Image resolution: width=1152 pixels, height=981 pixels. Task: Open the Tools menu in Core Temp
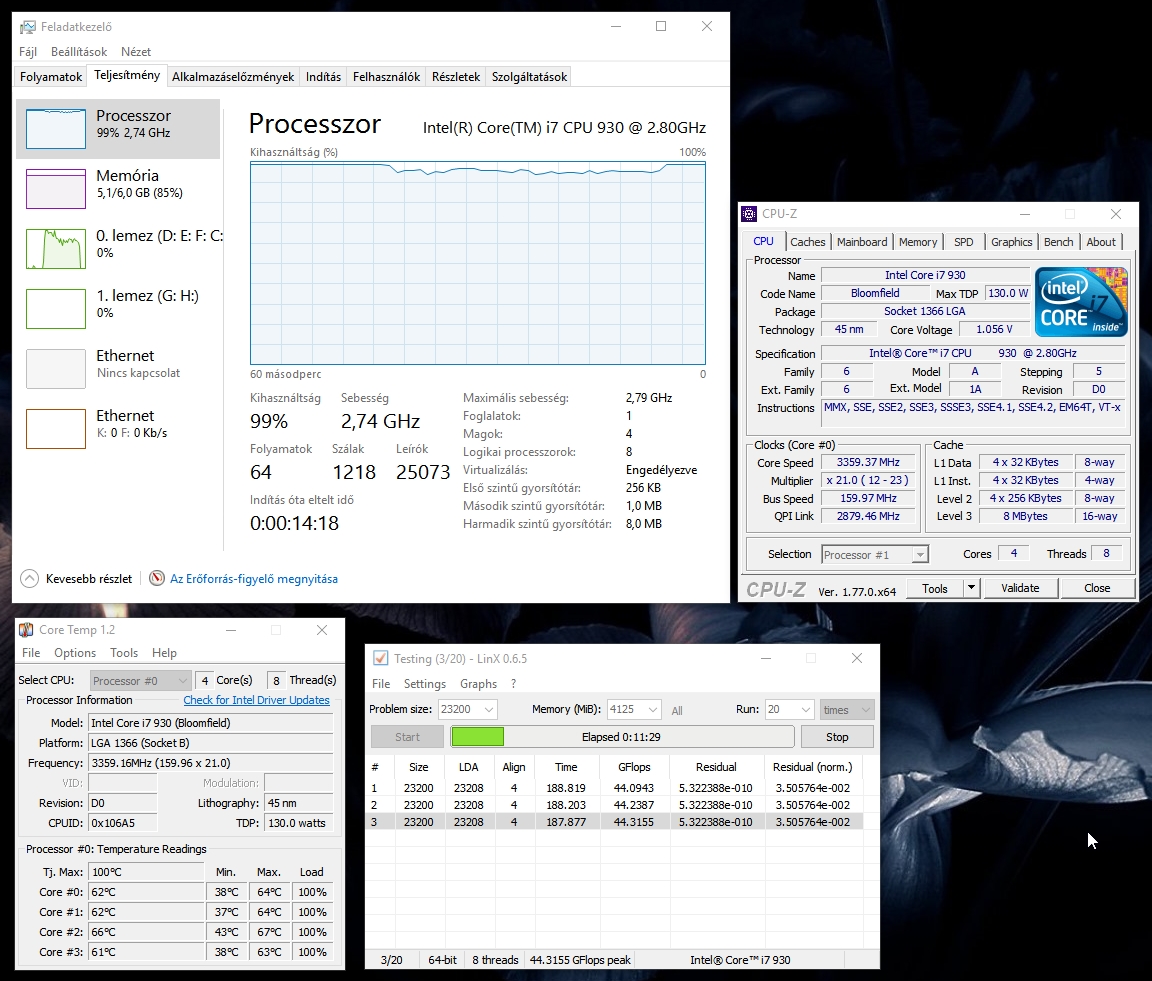(x=124, y=653)
